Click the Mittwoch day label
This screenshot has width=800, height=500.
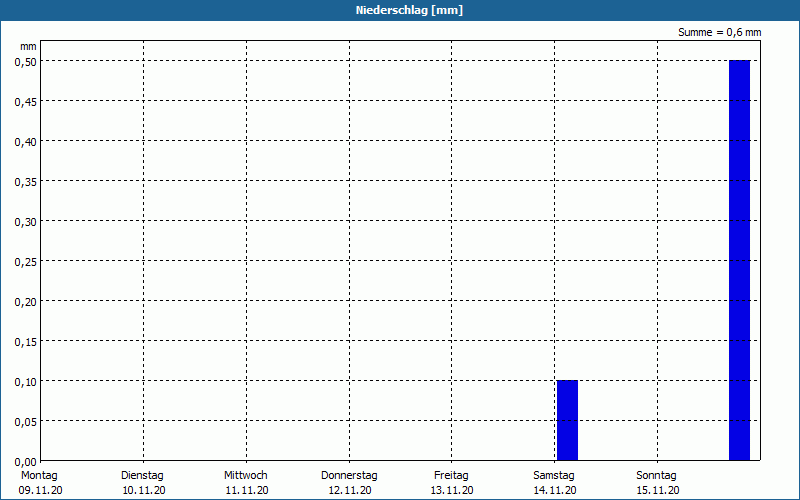coord(245,476)
